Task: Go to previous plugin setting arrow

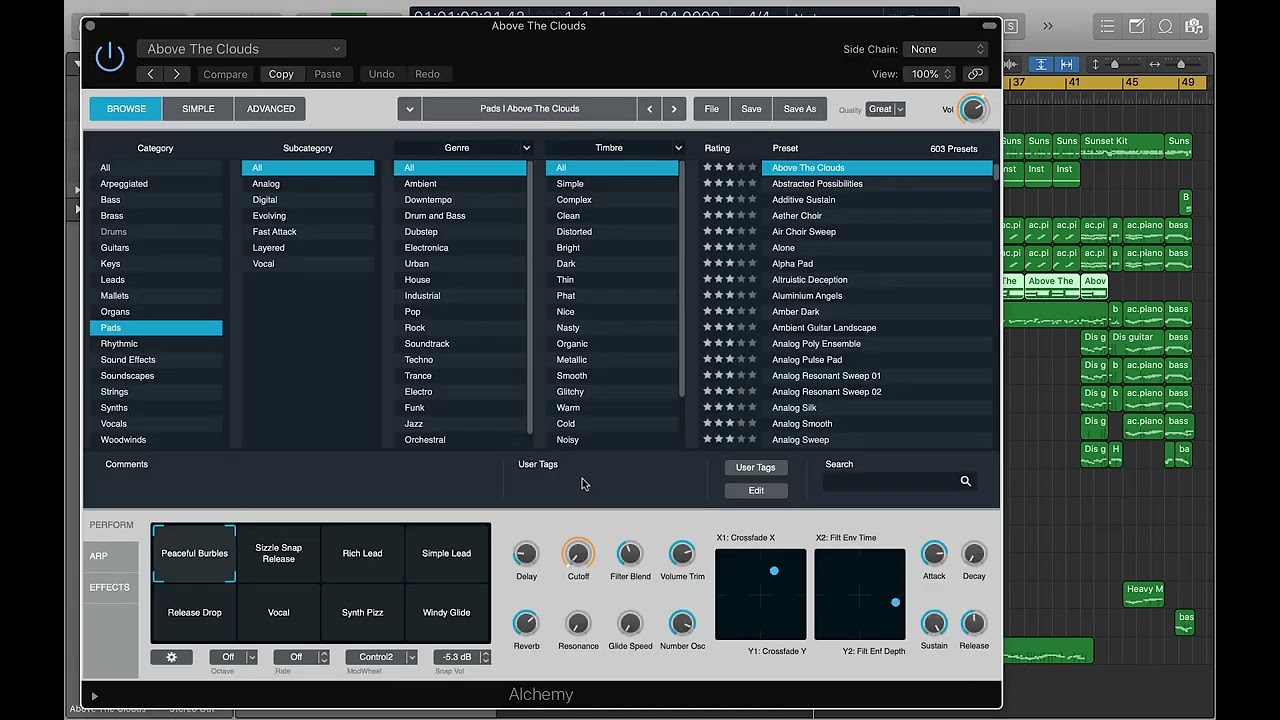Action: 151,74
